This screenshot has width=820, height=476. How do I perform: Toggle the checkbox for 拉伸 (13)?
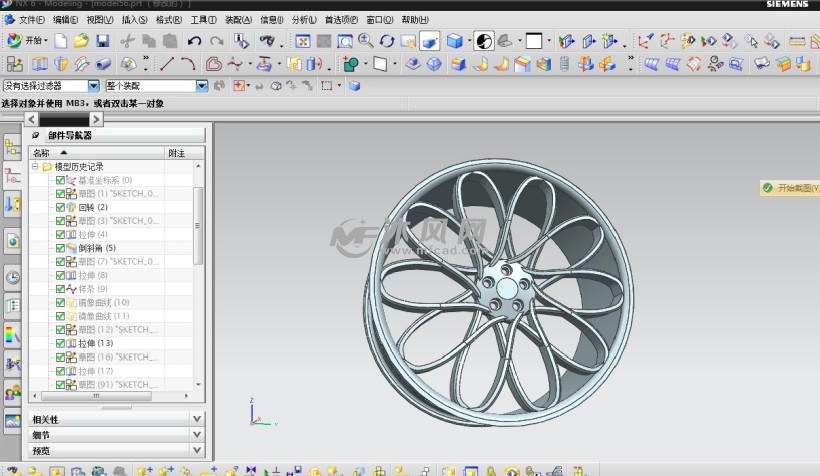60,343
